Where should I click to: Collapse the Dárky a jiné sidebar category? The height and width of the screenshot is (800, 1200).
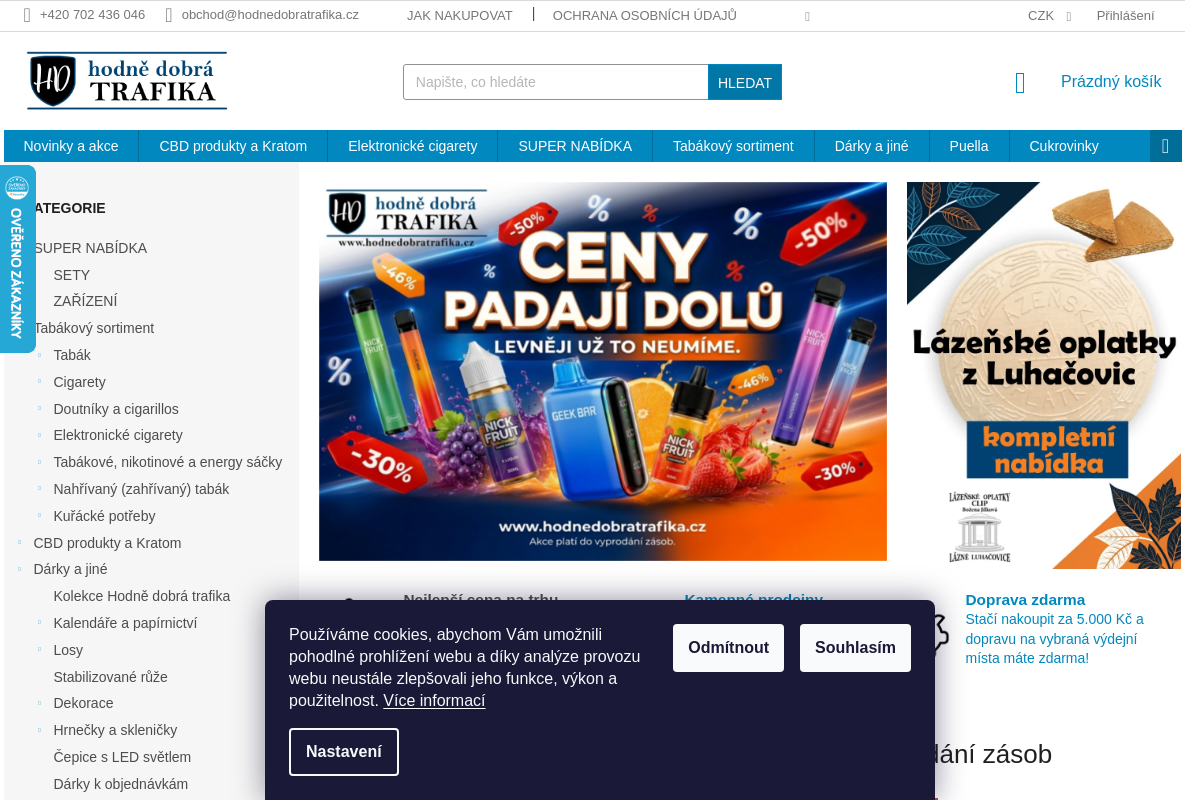[20, 569]
